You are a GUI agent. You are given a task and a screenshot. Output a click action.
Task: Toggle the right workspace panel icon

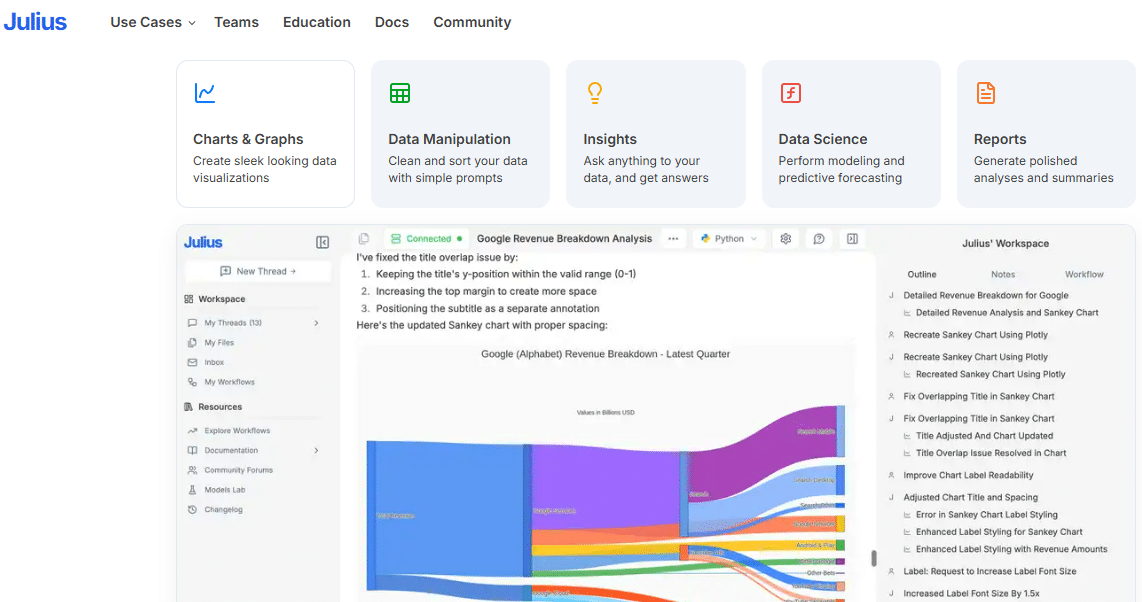[853, 239]
